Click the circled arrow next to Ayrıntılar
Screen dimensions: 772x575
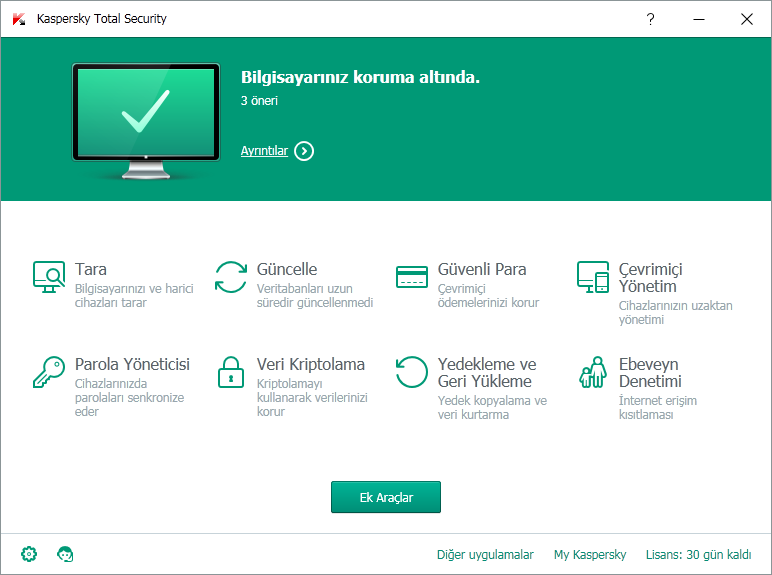[x=304, y=151]
